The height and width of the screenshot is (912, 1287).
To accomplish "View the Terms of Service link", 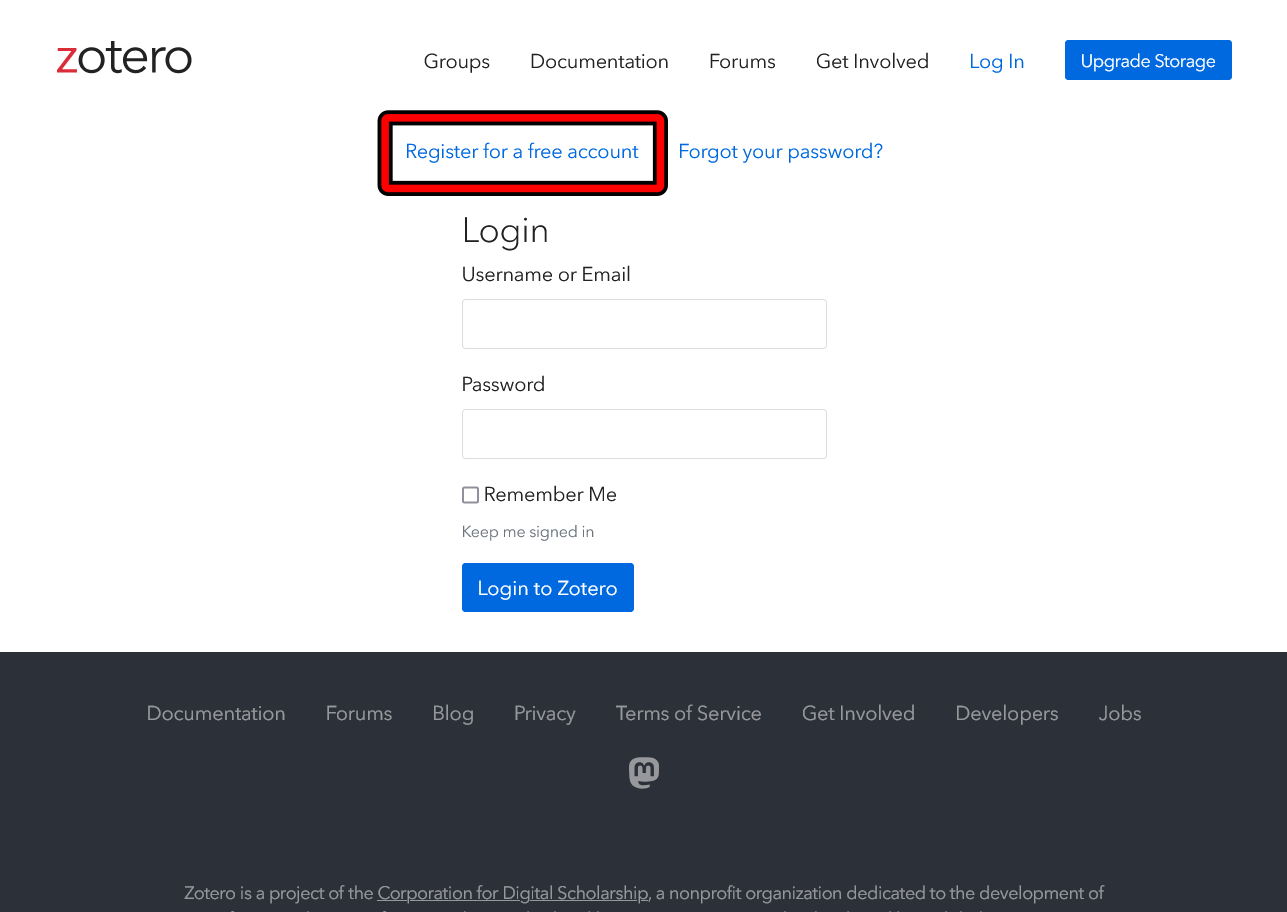I will point(688,713).
